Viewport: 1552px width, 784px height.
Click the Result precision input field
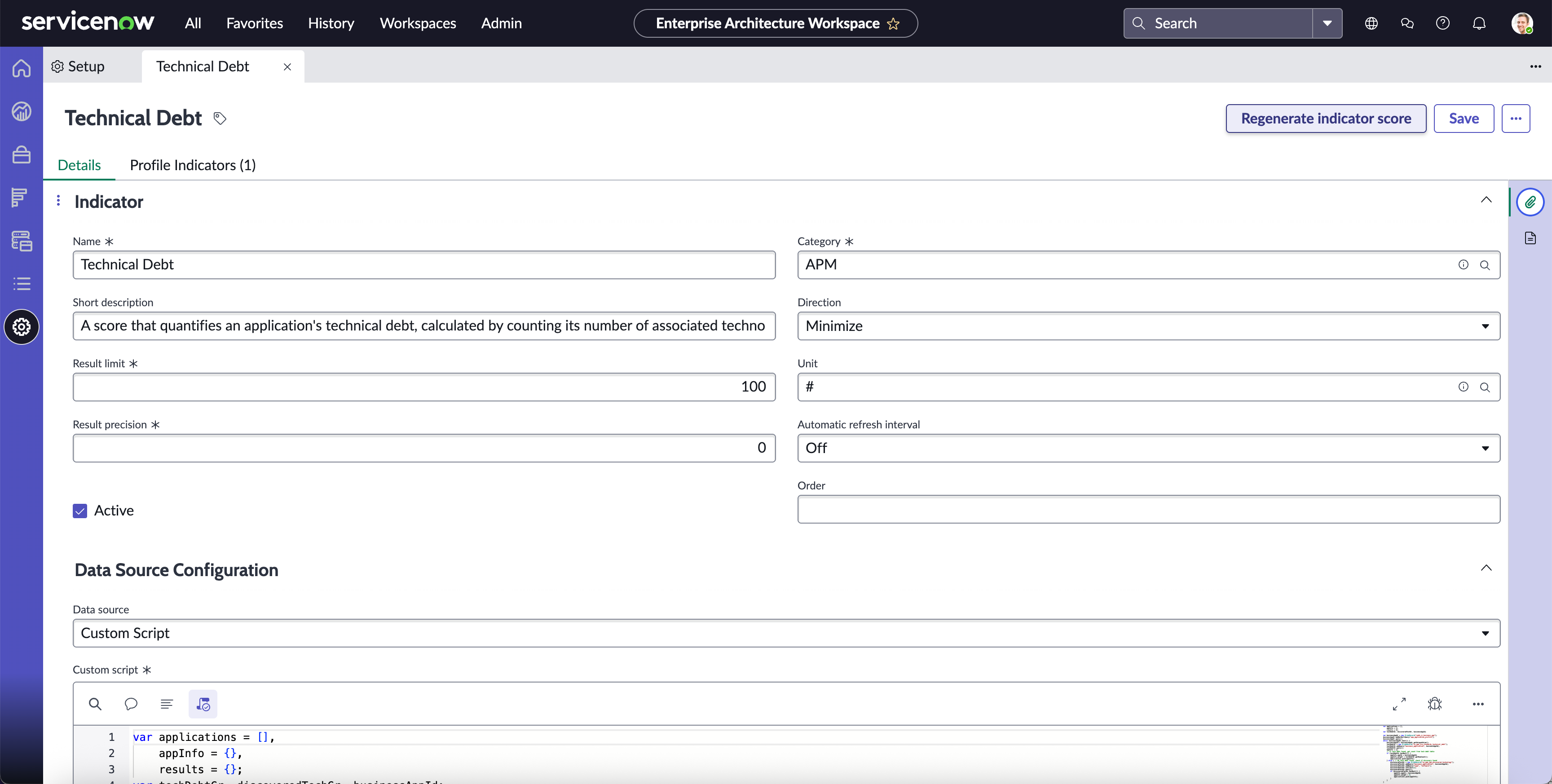click(423, 448)
